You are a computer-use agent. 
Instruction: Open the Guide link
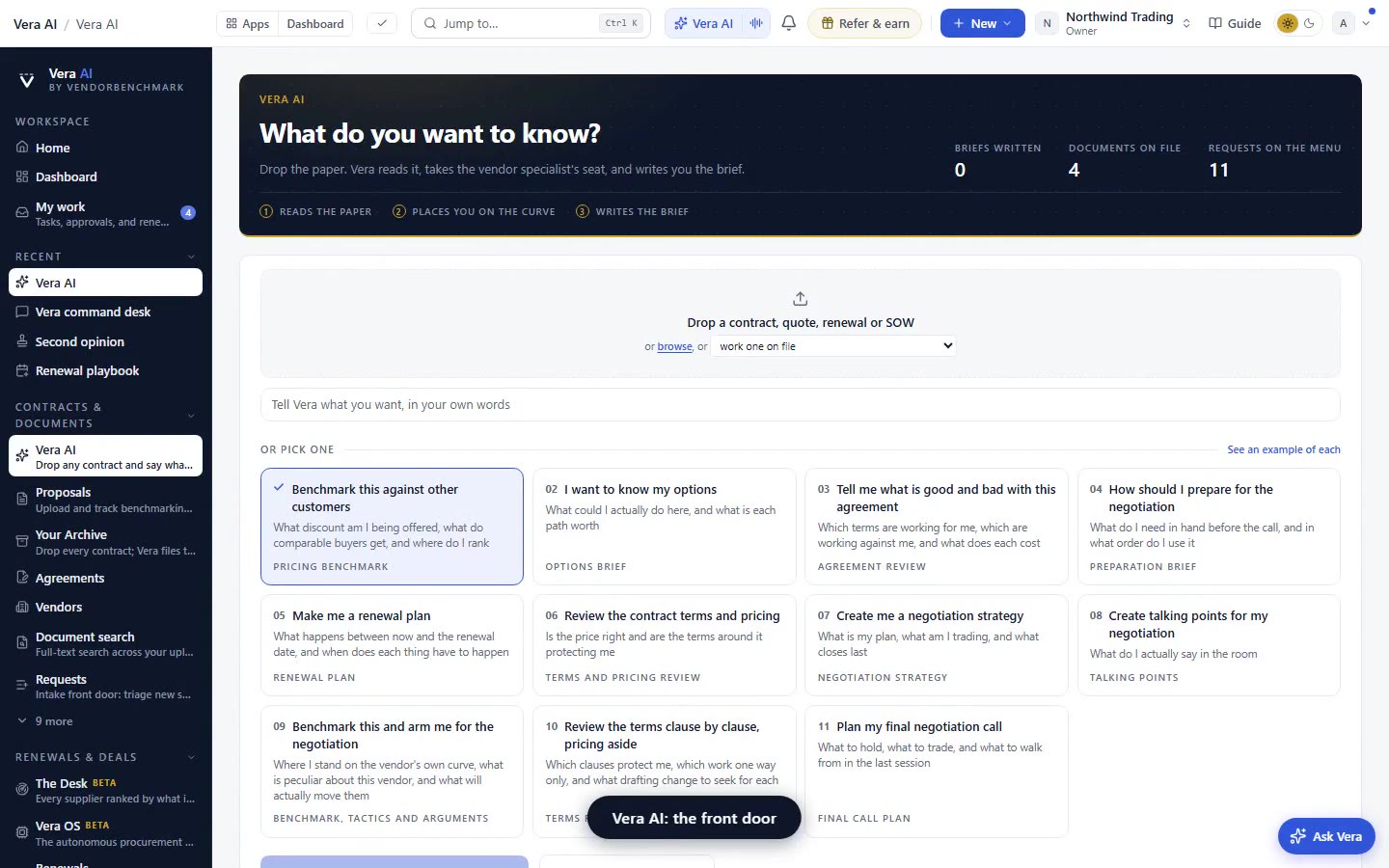click(1235, 23)
